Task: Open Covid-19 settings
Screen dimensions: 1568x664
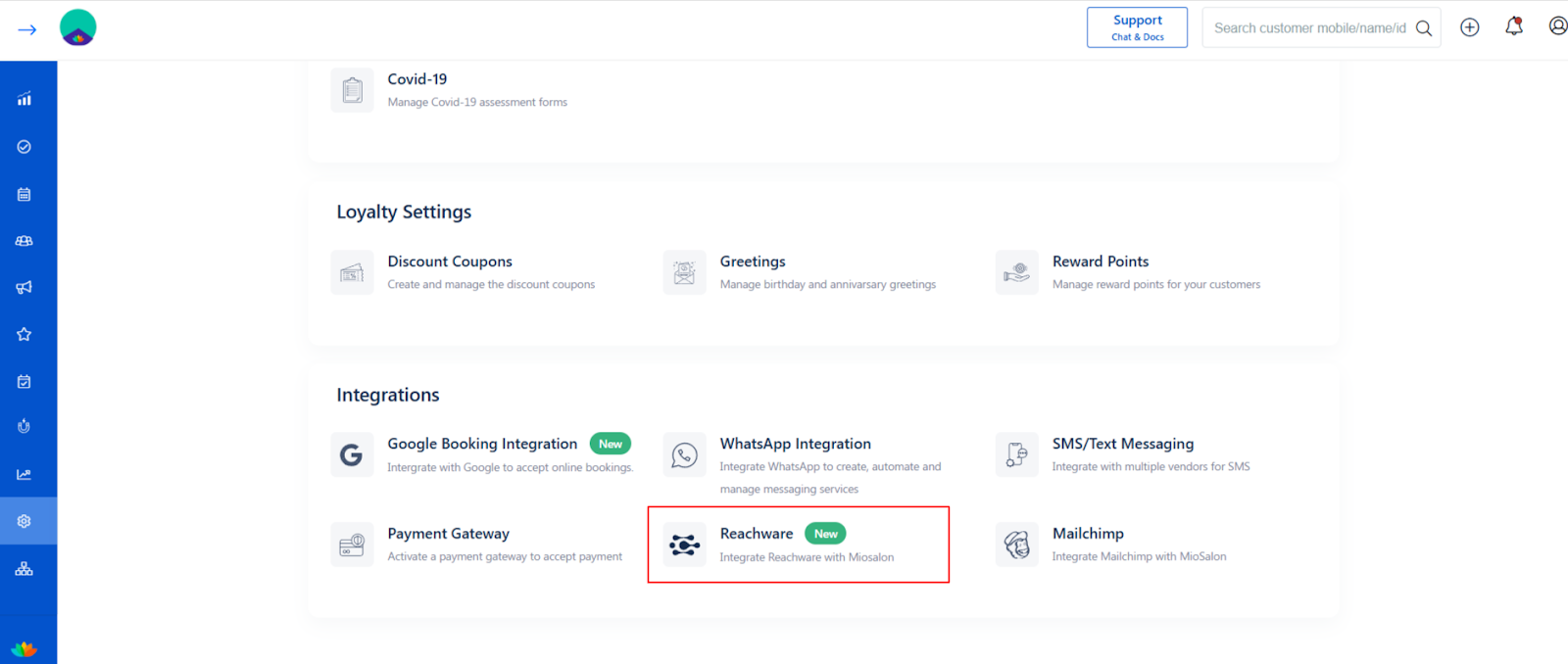Action: (417, 79)
